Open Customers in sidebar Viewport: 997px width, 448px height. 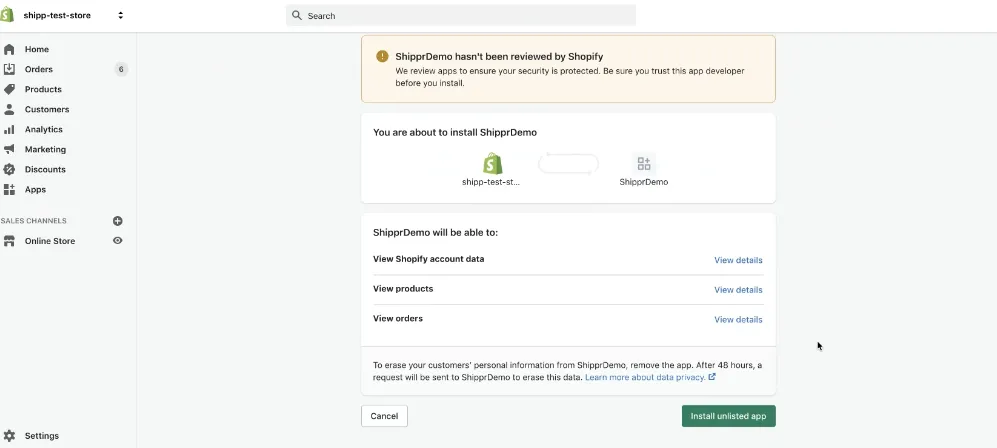coord(47,109)
